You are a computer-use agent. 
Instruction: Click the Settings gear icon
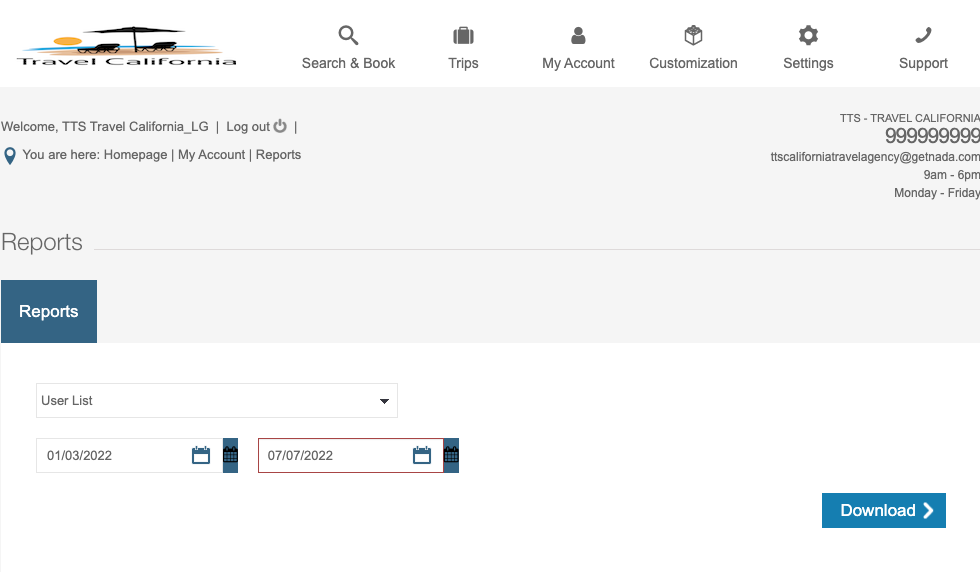pos(808,35)
